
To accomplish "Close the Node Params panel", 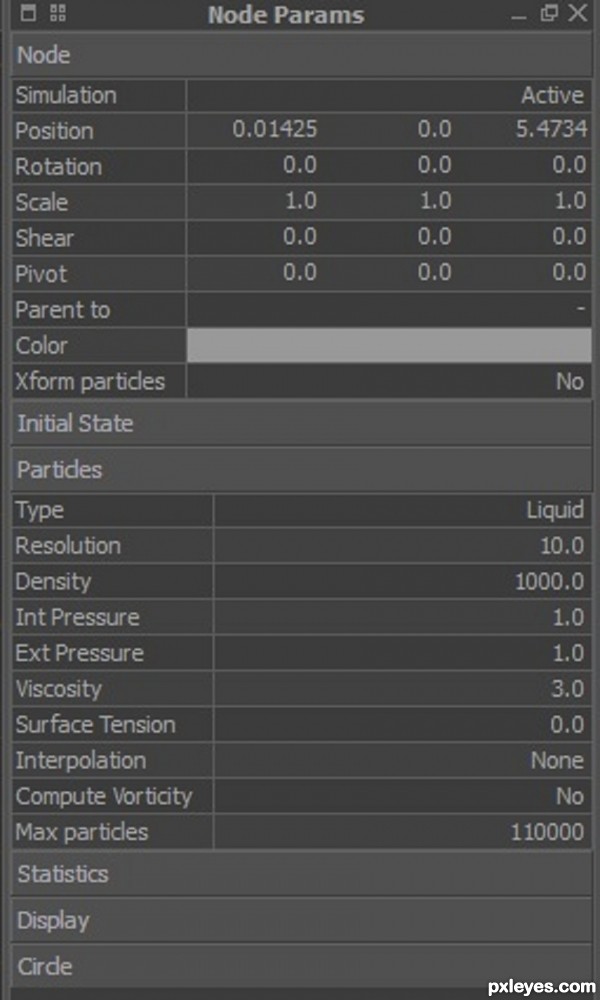I will 577,13.
